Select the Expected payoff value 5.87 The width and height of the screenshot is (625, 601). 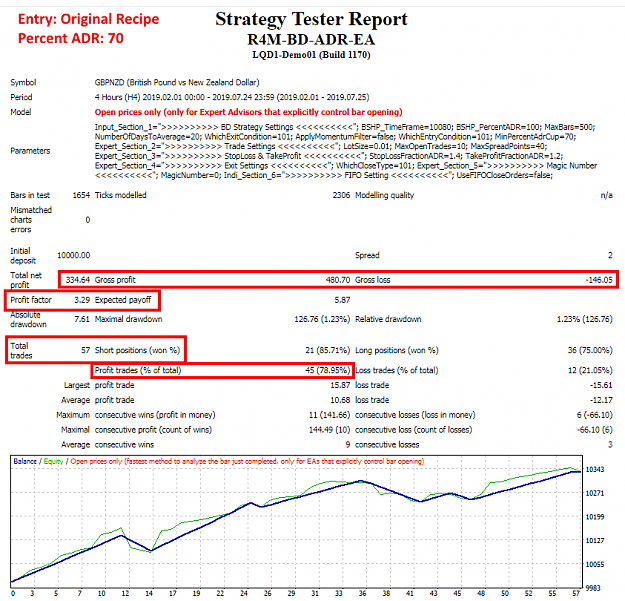[x=342, y=300]
